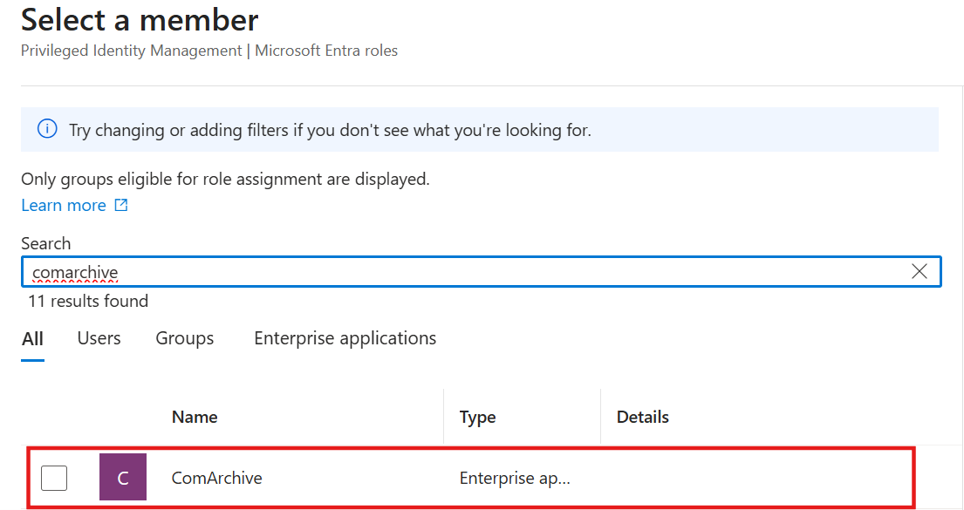Click the Details column header
The image size is (964, 510).
pos(642,417)
